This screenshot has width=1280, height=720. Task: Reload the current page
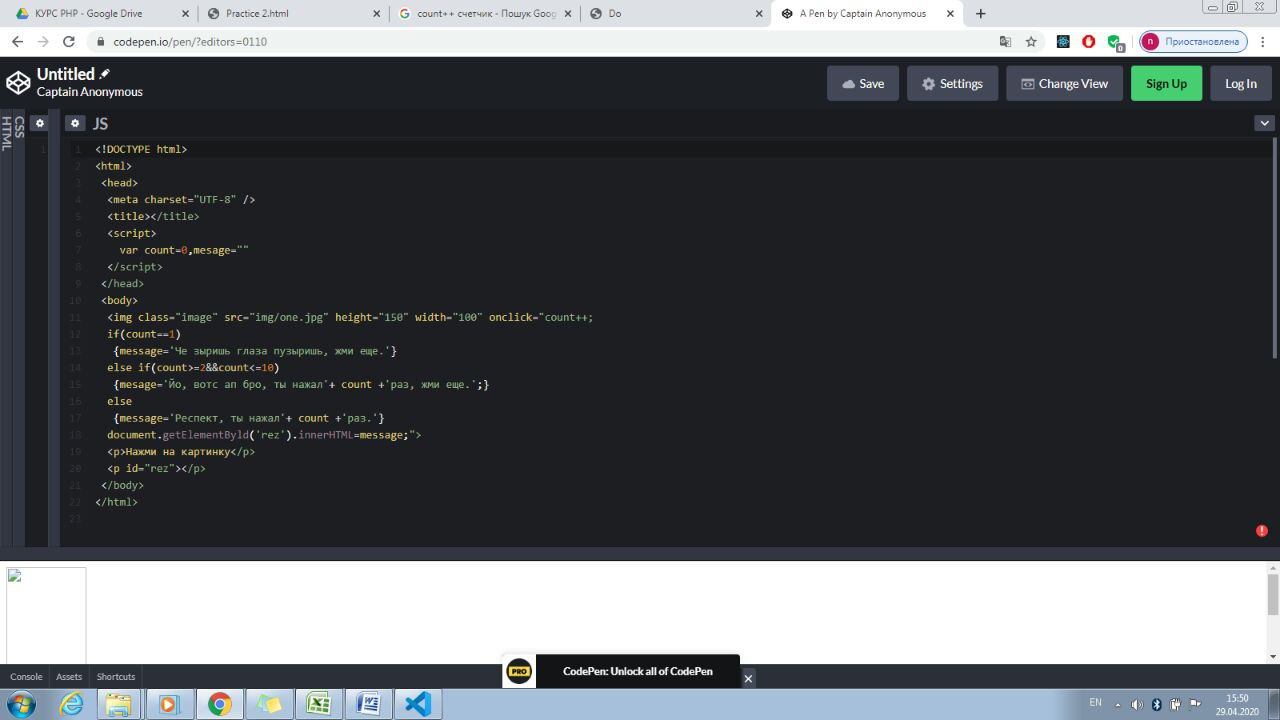69,41
